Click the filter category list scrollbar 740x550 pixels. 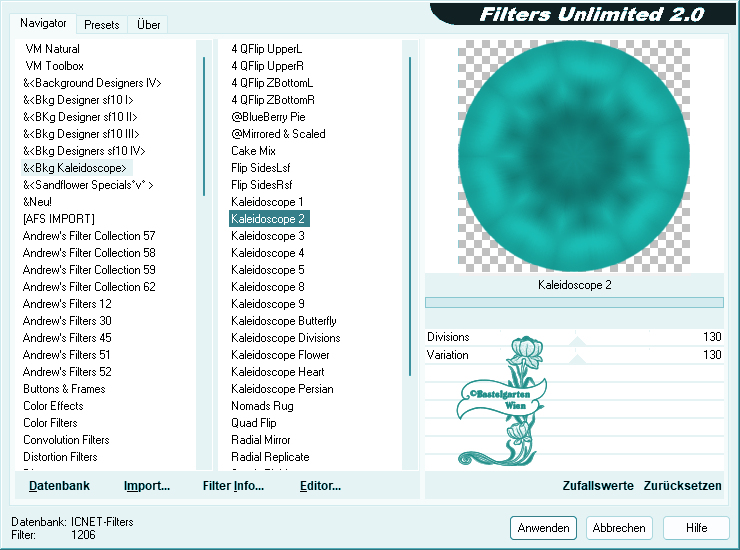pyautogui.click(x=204, y=127)
